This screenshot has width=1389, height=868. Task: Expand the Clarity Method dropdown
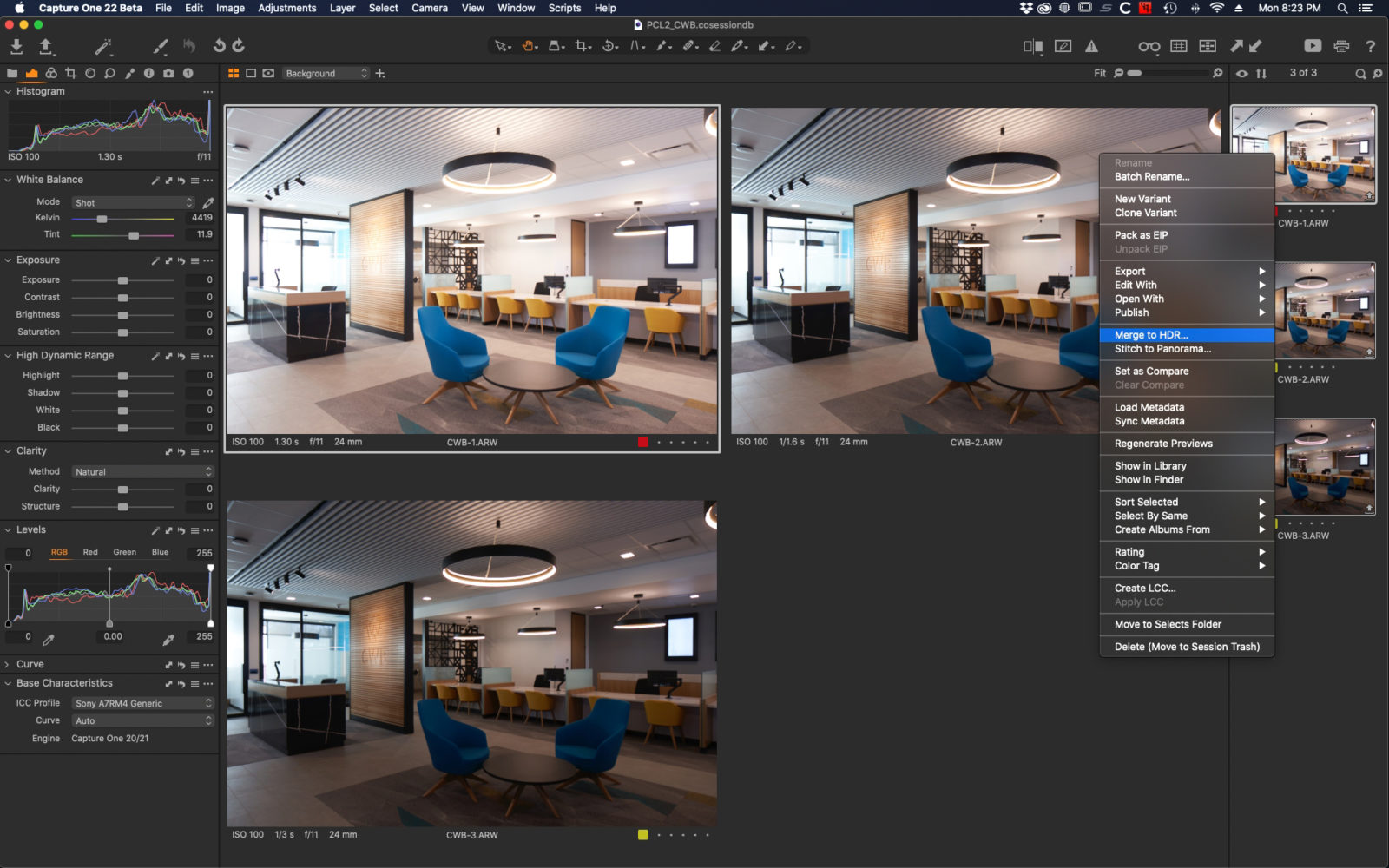142,471
